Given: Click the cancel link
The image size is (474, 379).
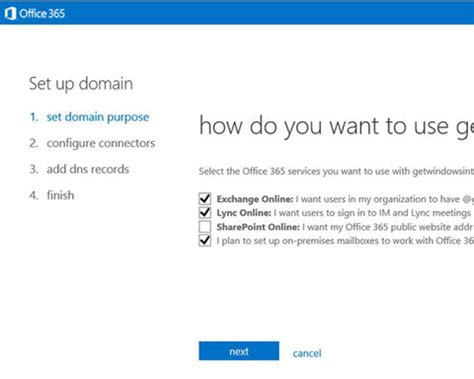Looking at the screenshot, I should click(x=307, y=353).
